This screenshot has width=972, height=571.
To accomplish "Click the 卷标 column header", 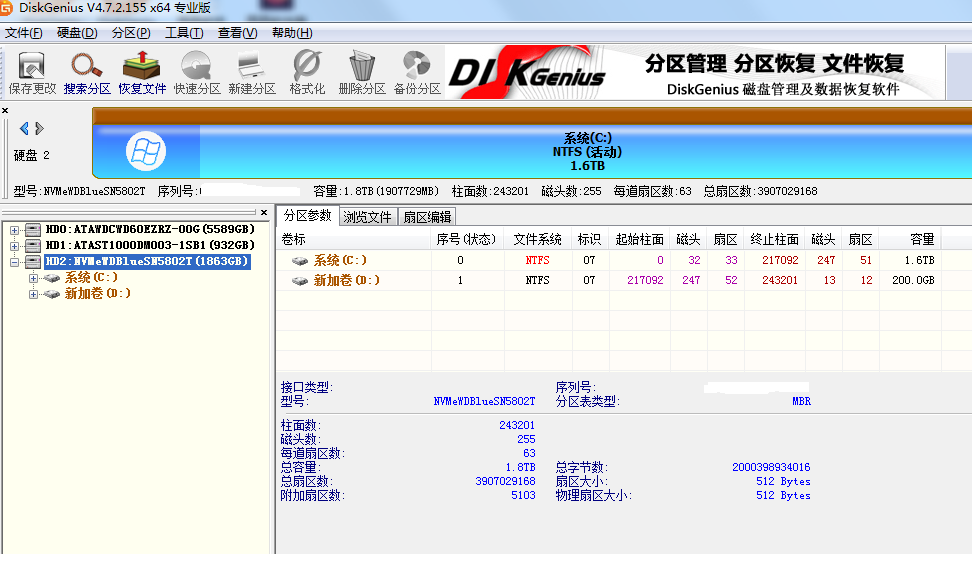I will point(353,239).
